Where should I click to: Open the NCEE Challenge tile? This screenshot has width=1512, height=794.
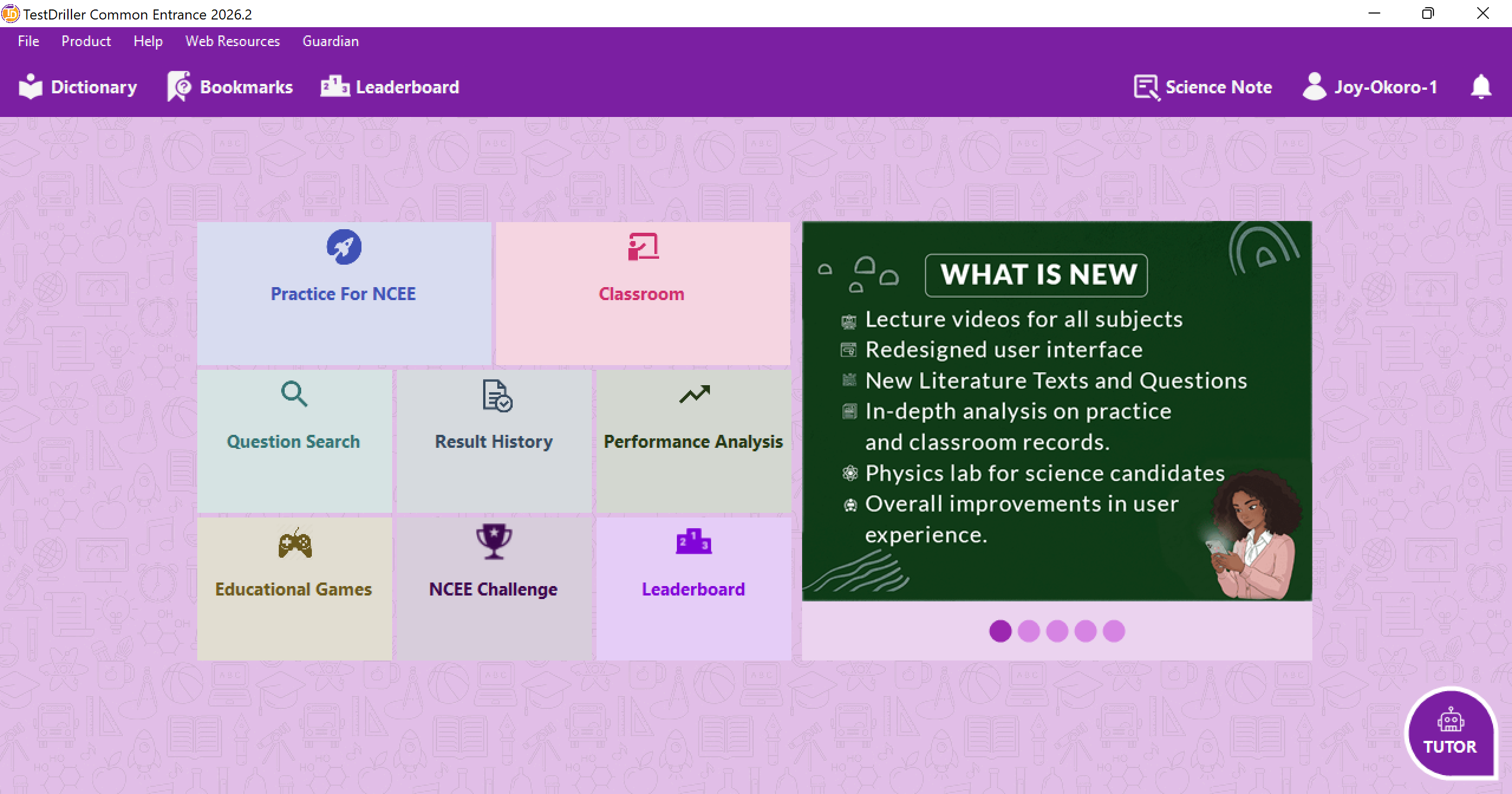[494, 589]
